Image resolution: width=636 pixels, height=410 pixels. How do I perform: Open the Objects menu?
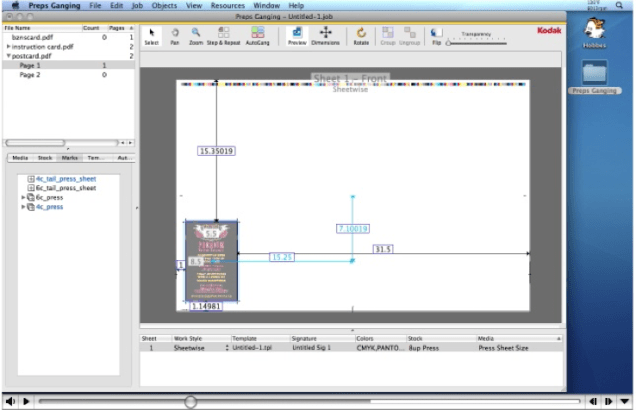(164, 6)
